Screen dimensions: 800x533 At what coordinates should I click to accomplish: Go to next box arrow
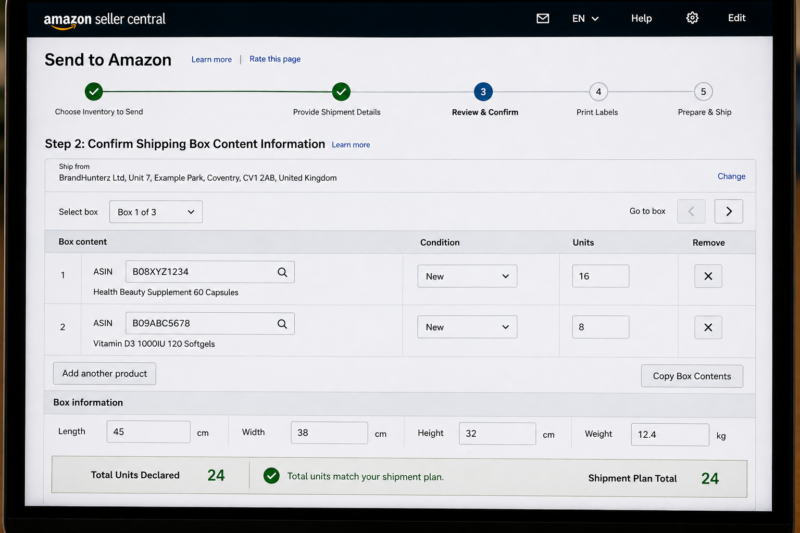pyautogui.click(x=728, y=211)
